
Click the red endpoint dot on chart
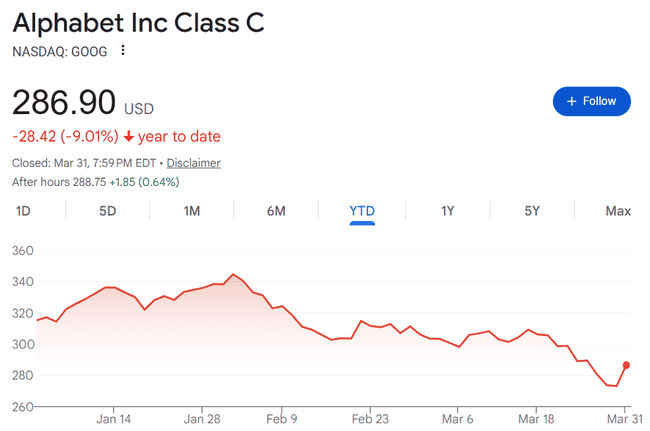tap(626, 365)
